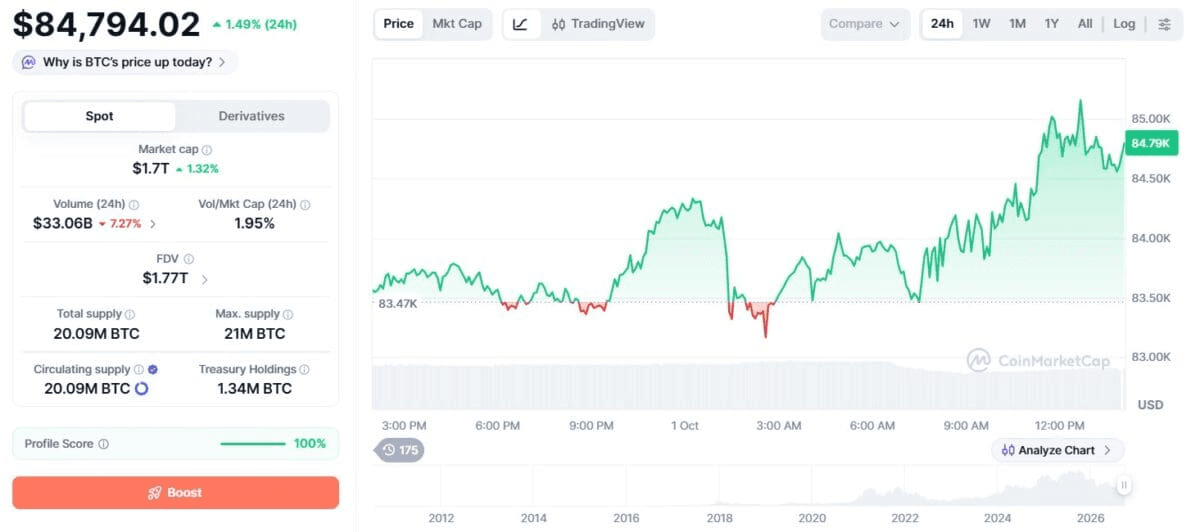The image size is (1200, 532).
Task: Enable Log scale on chart
Action: (1124, 24)
